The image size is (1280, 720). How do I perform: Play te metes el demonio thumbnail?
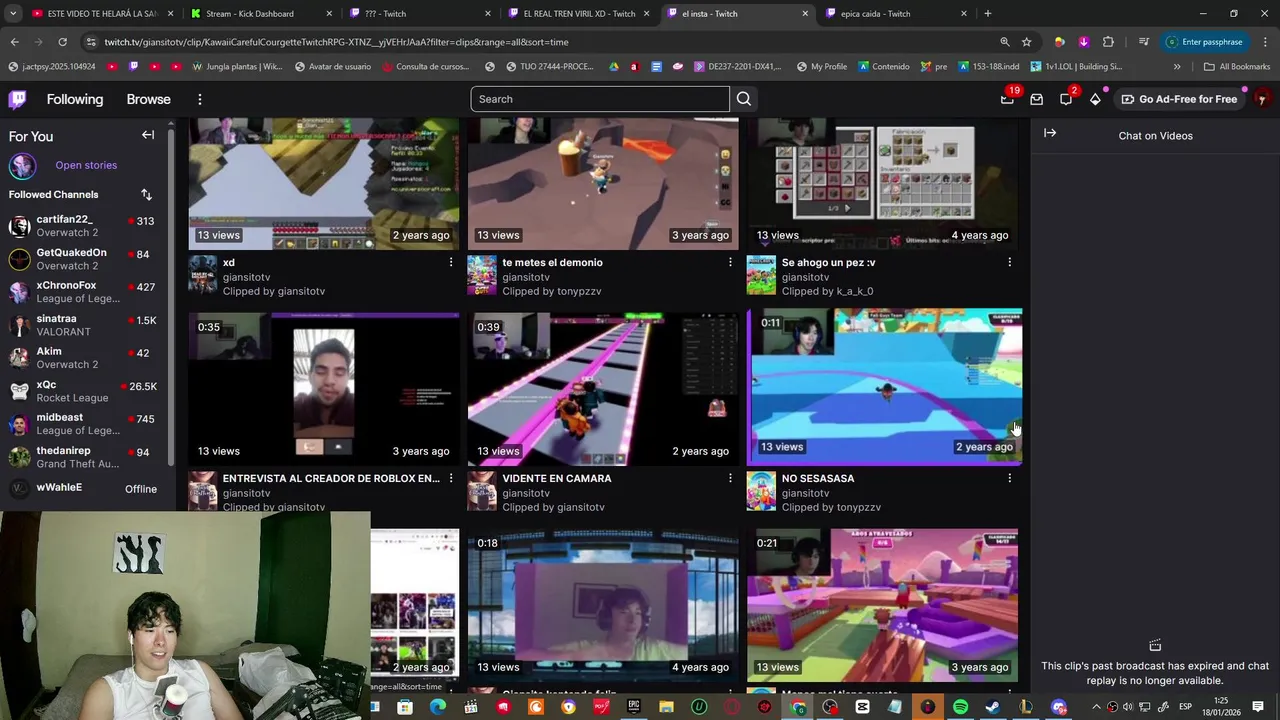tap(603, 184)
